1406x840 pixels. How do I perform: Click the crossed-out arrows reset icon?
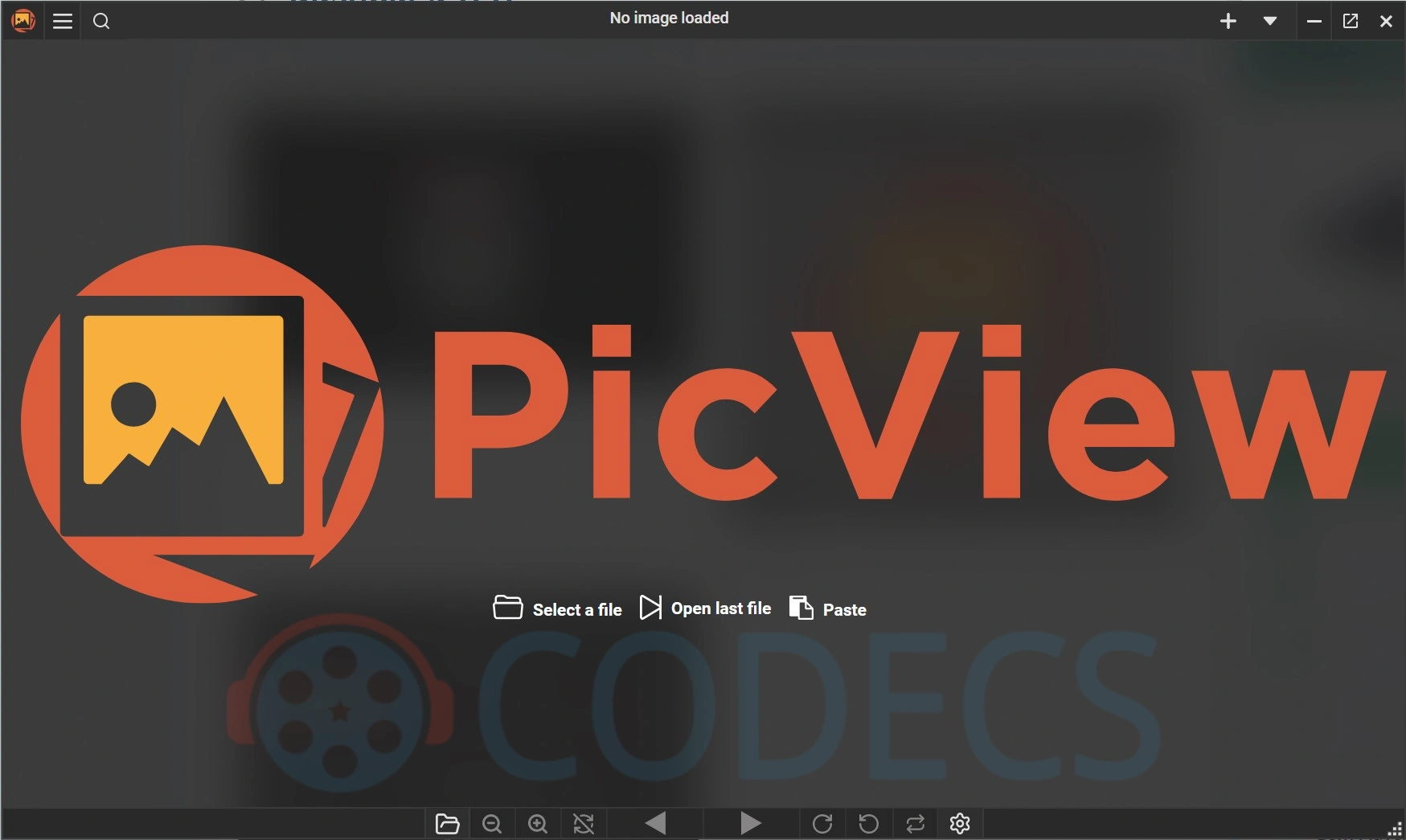coord(584,824)
